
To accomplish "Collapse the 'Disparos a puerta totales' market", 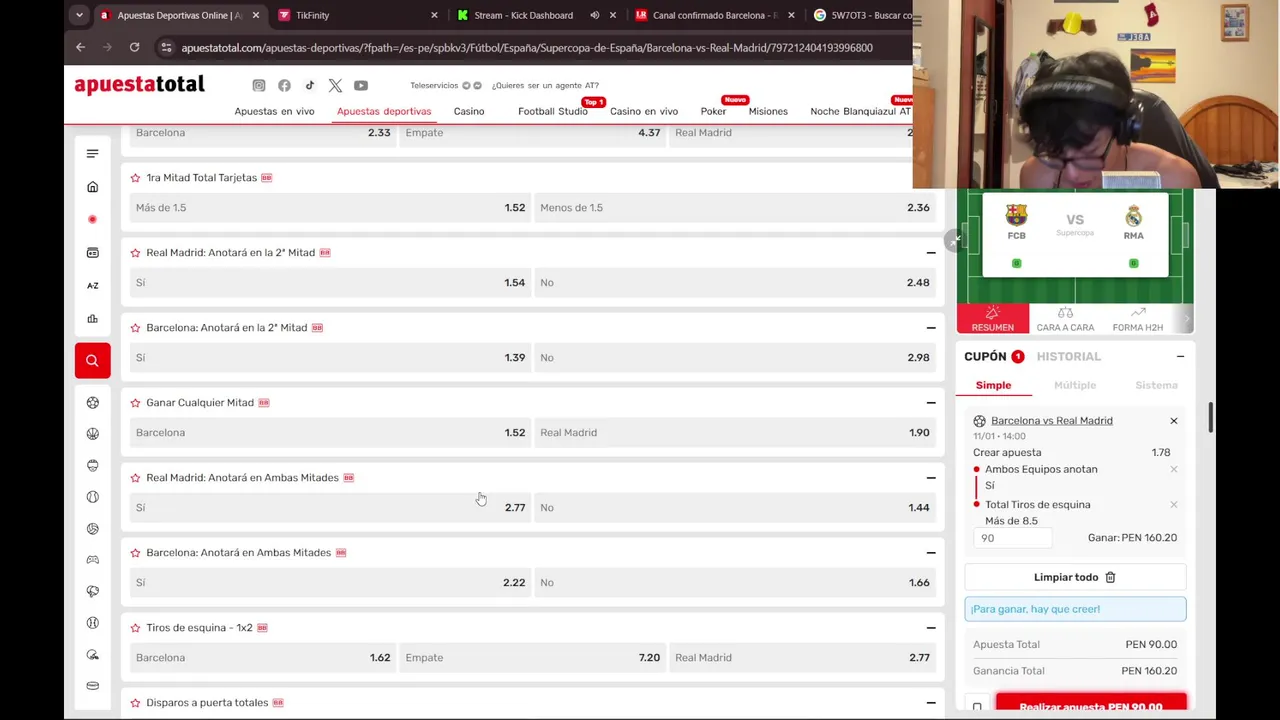I will click(931, 702).
